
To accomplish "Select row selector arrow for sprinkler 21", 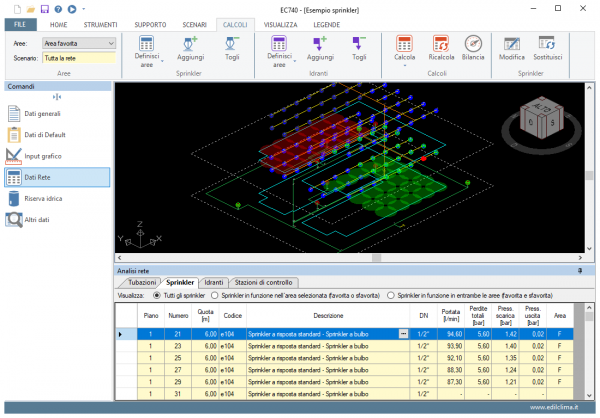I will pyautogui.click(x=120, y=334).
